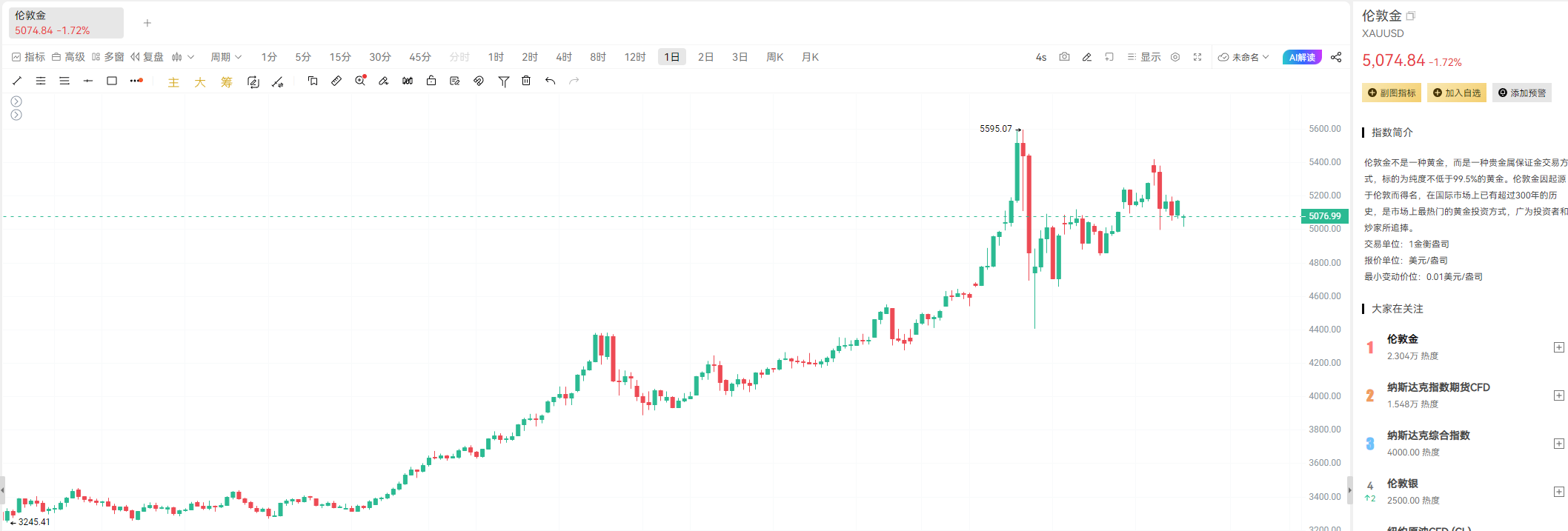Click the share icon
The height and width of the screenshot is (531, 1568).
pos(1336,57)
